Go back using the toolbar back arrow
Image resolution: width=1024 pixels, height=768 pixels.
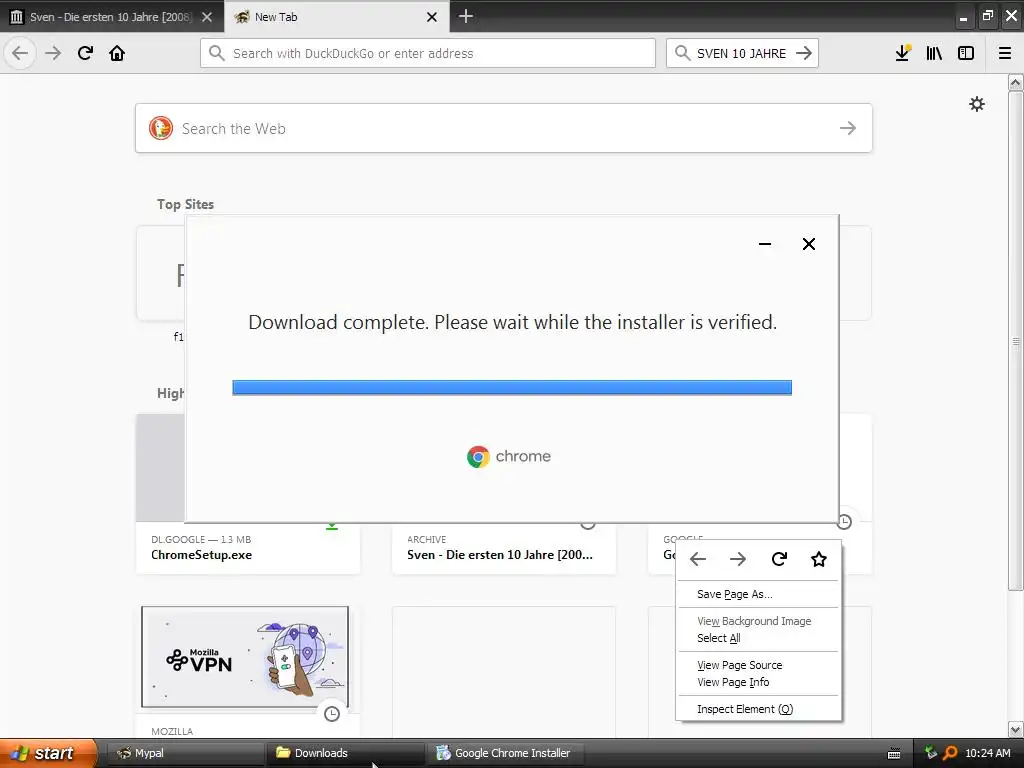[x=20, y=53]
